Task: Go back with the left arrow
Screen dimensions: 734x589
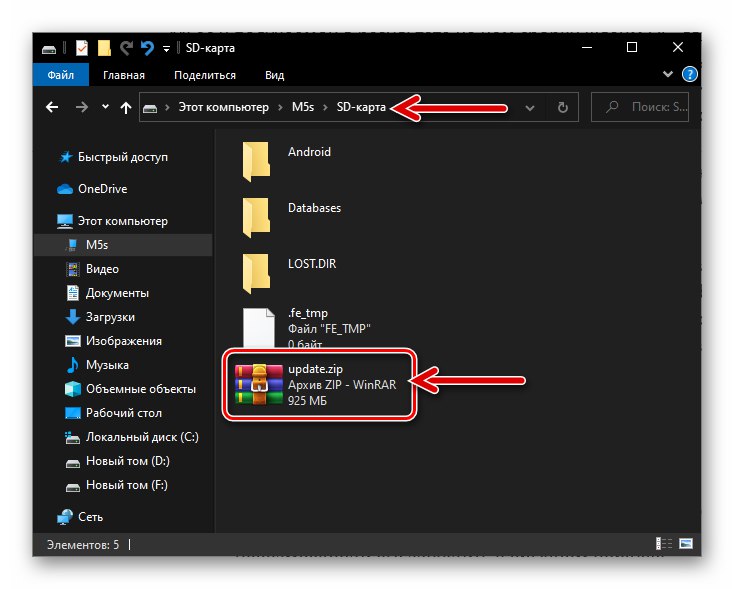Action: coord(52,107)
